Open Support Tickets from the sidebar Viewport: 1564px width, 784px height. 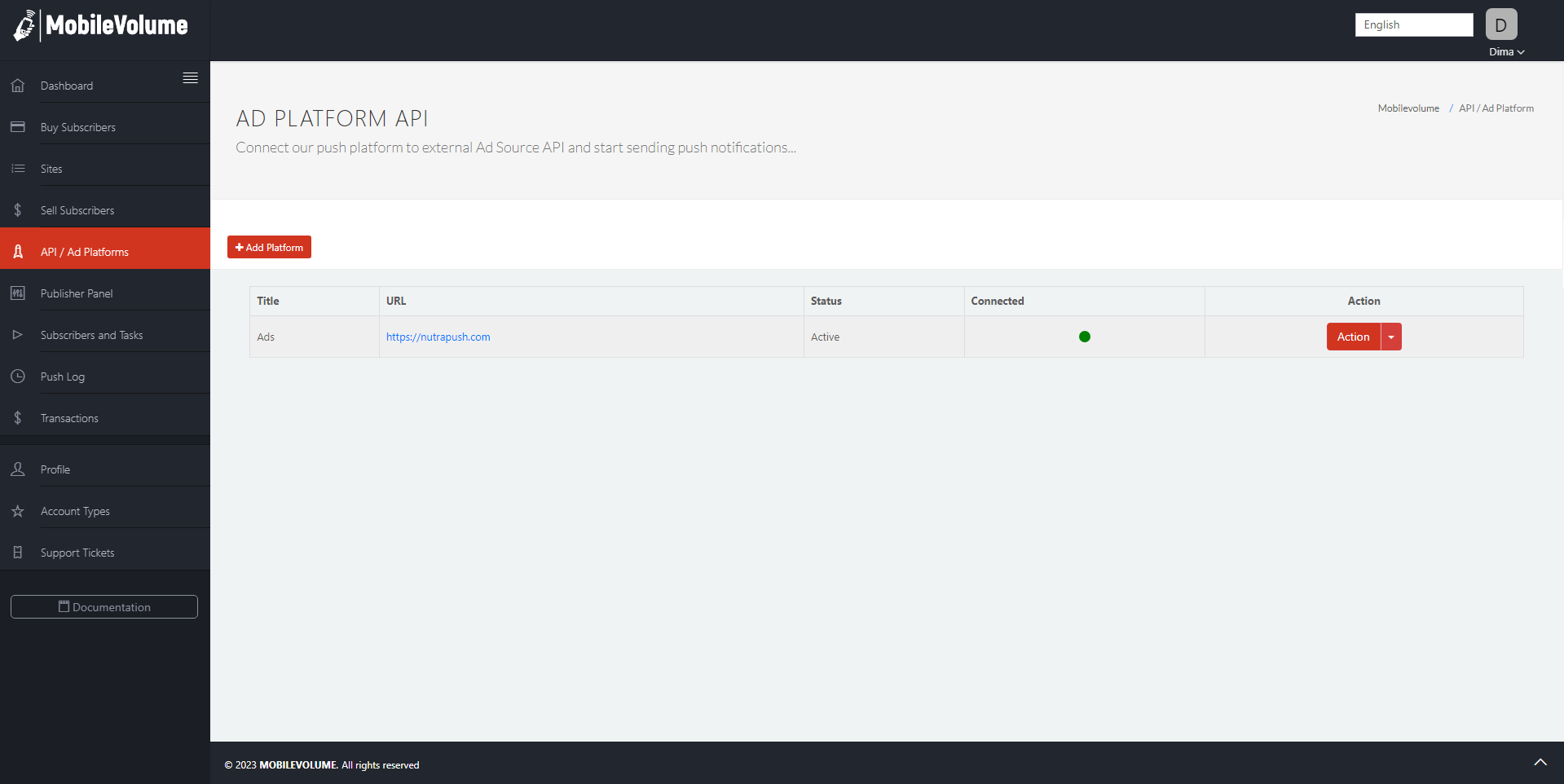[x=77, y=552]
